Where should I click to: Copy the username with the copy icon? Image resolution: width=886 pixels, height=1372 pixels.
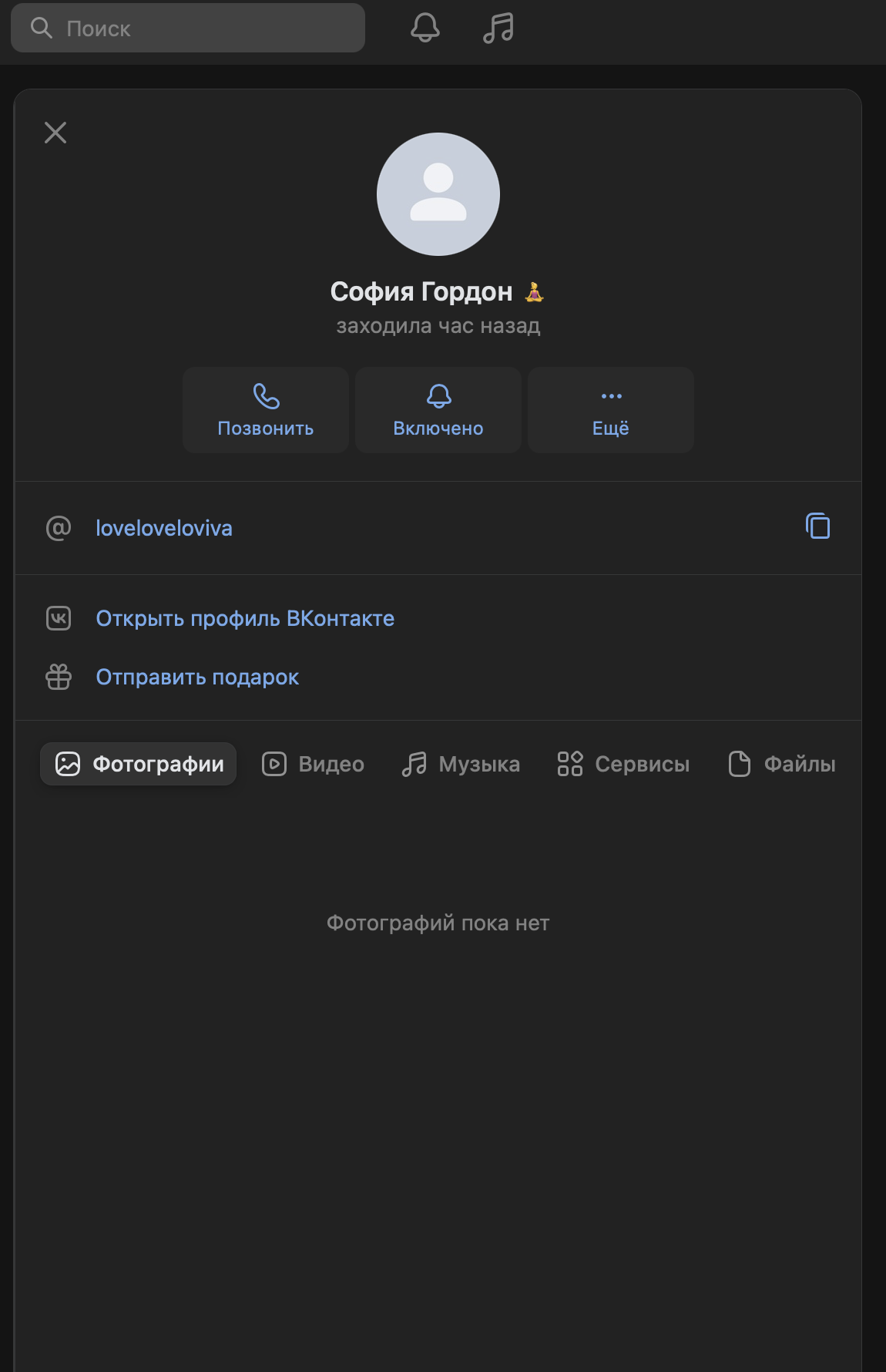point(817,526)
